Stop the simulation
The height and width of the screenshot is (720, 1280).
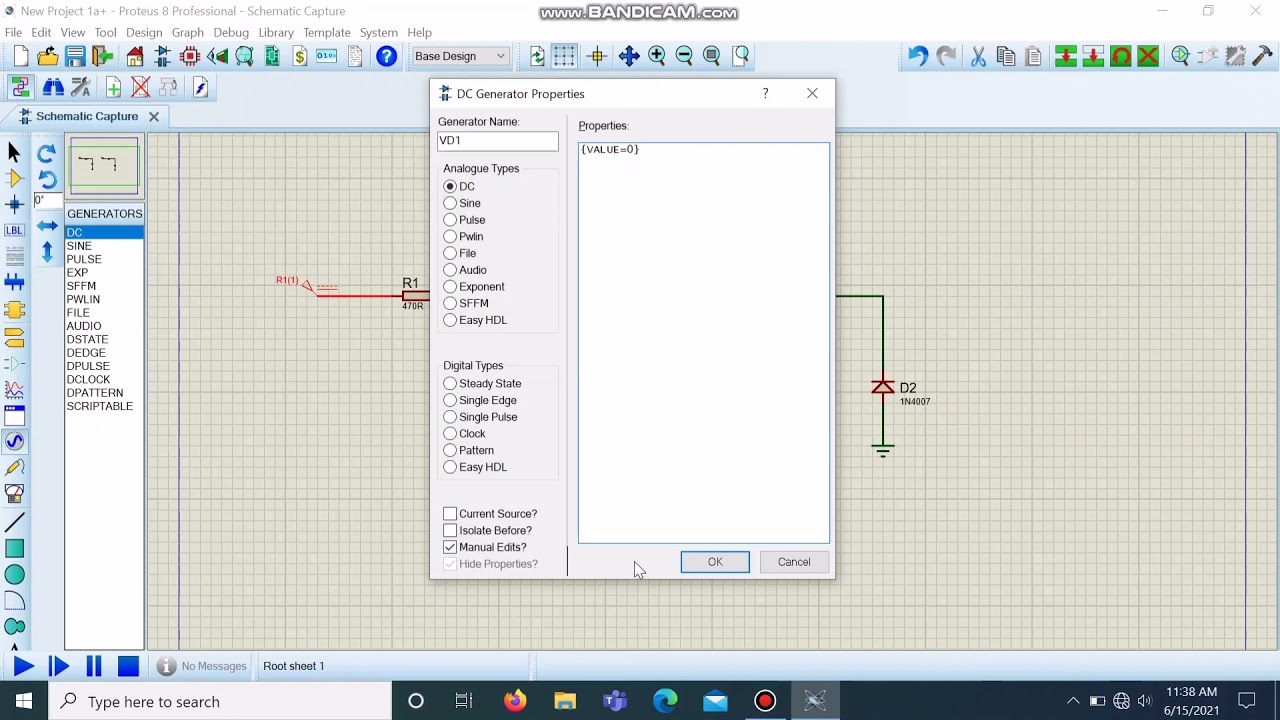click(128, 666)
